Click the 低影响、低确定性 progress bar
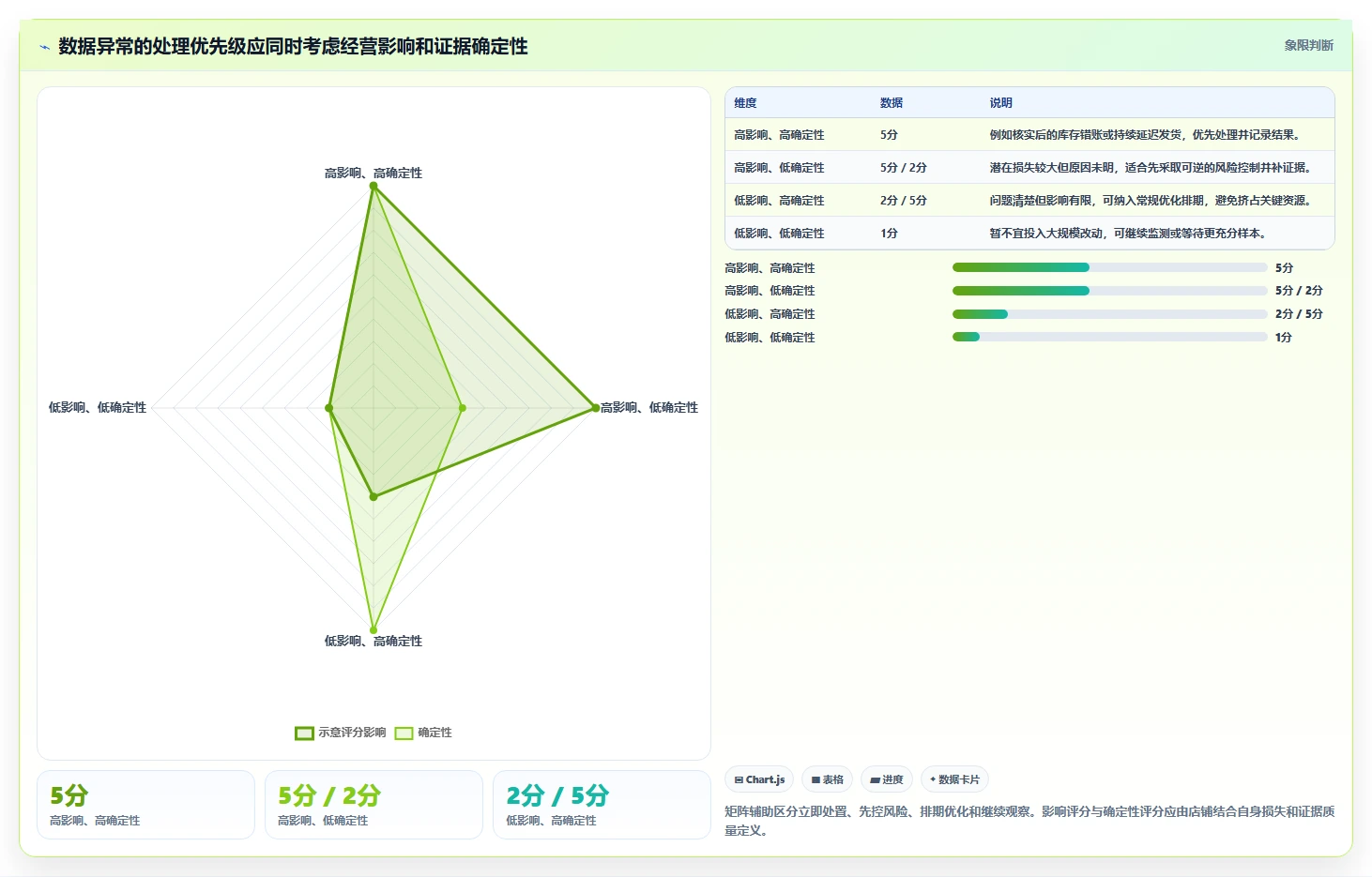 click(x=1109, y=337)
